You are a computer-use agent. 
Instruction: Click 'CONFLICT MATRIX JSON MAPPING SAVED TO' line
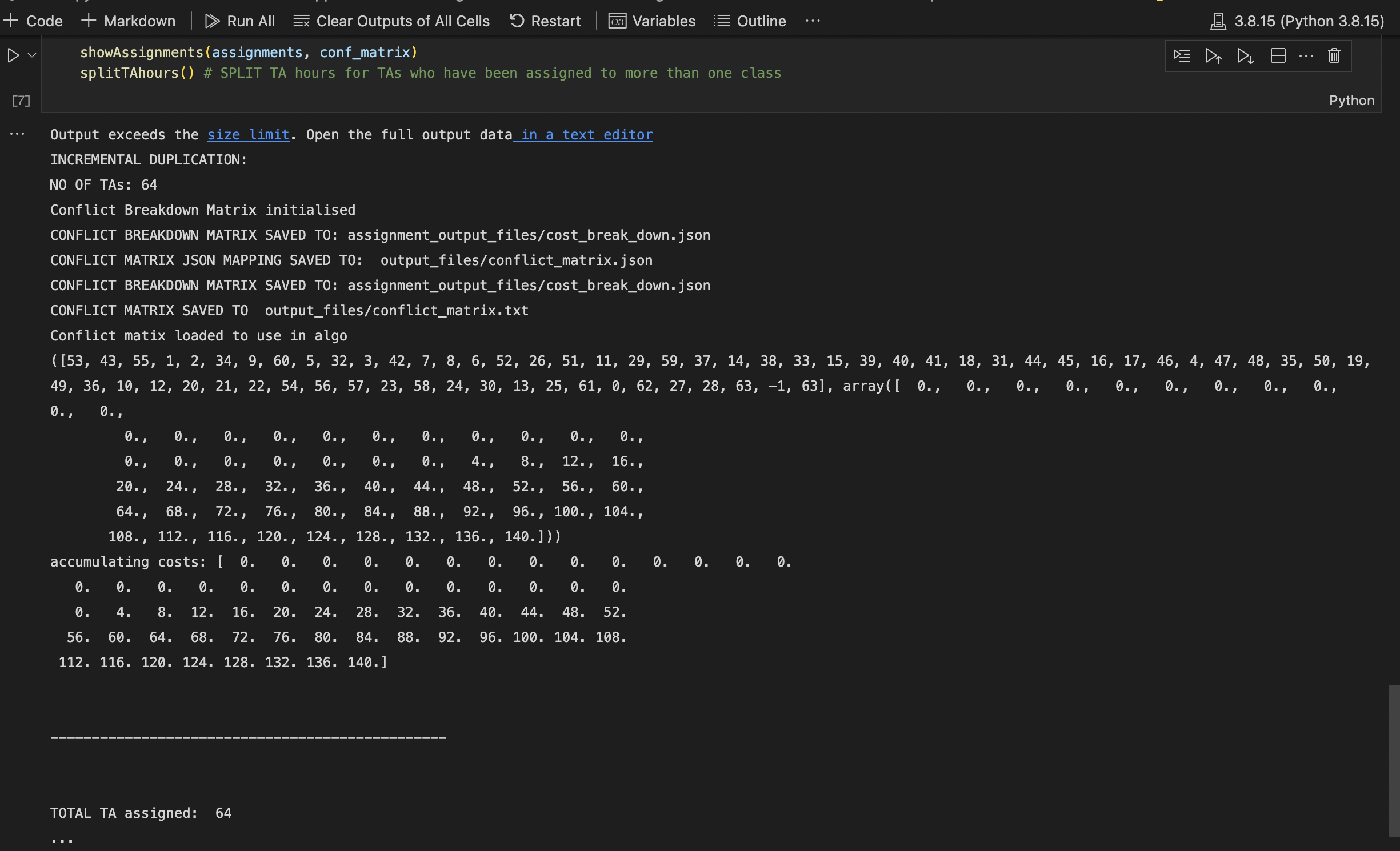coord(351,260)
